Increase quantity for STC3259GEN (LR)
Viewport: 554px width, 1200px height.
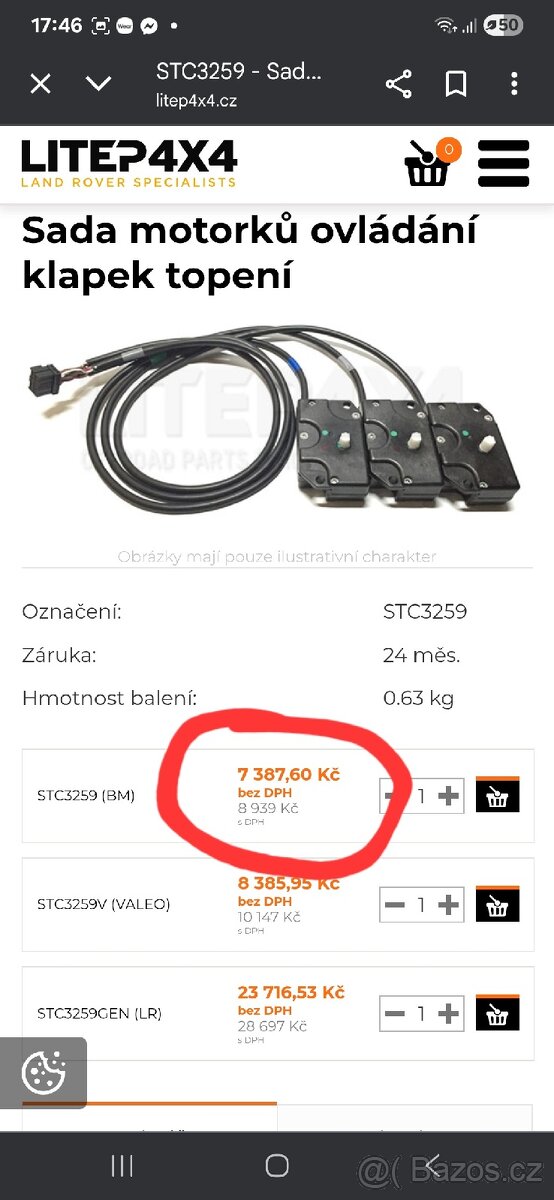[x=449, y=1014]
